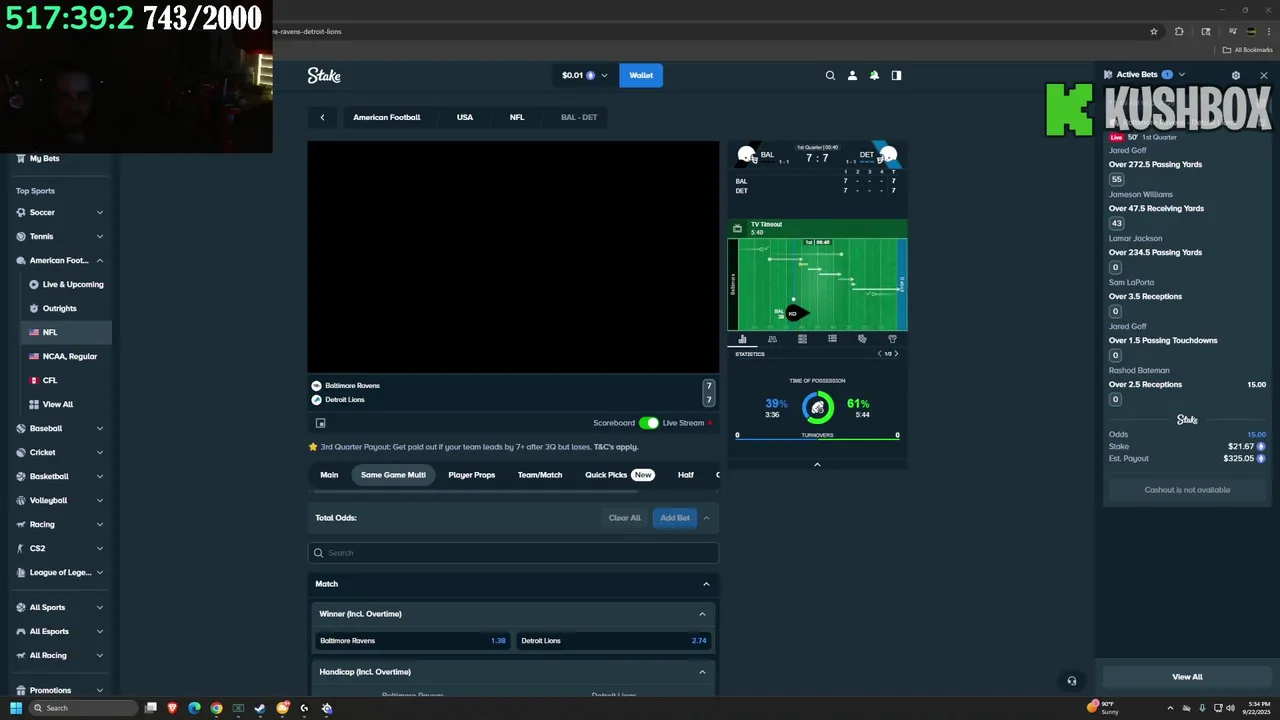Click the American Football breadcrumb
This screenshot has width=1280, height=720.
click(x=386, y=117)
